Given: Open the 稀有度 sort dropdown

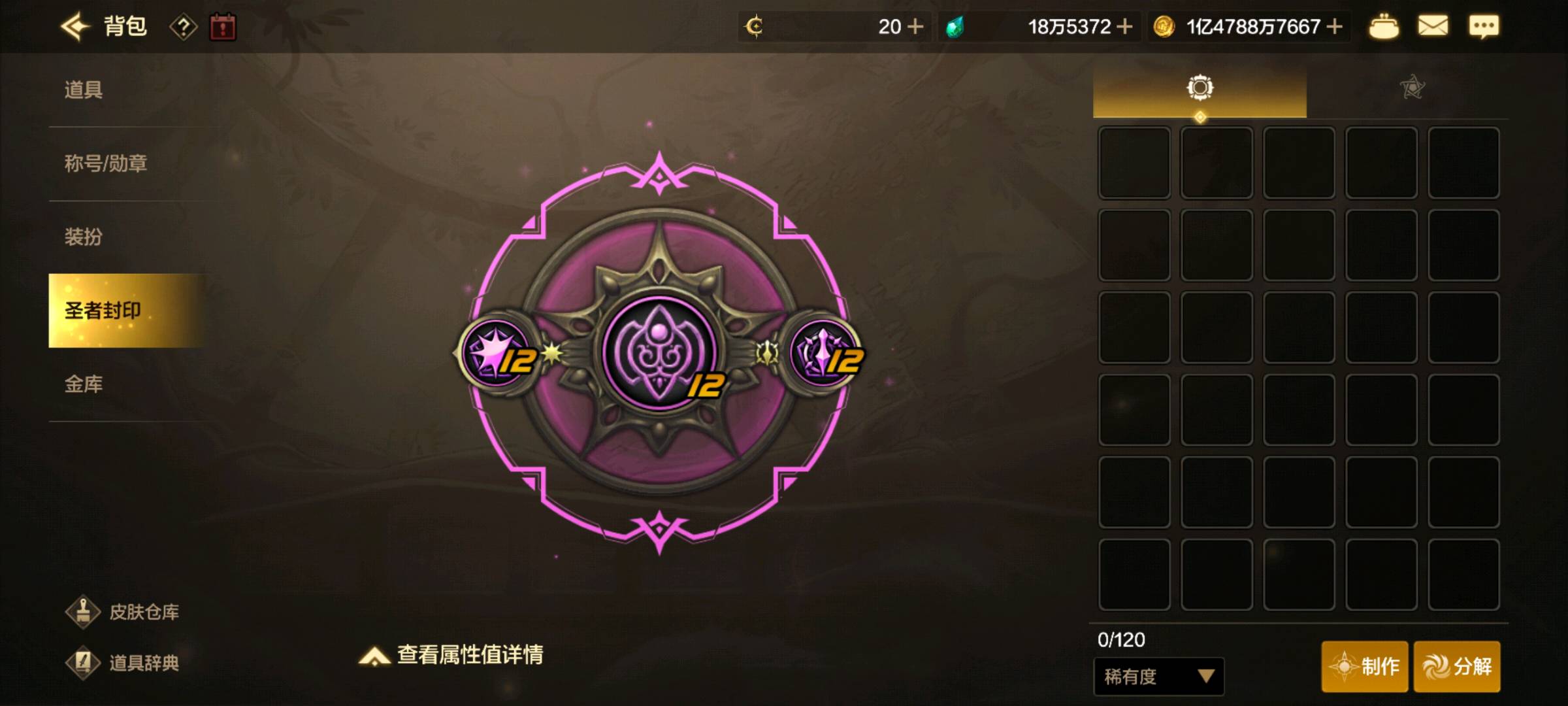Looking at the screenshot, I should [1158, 676].
